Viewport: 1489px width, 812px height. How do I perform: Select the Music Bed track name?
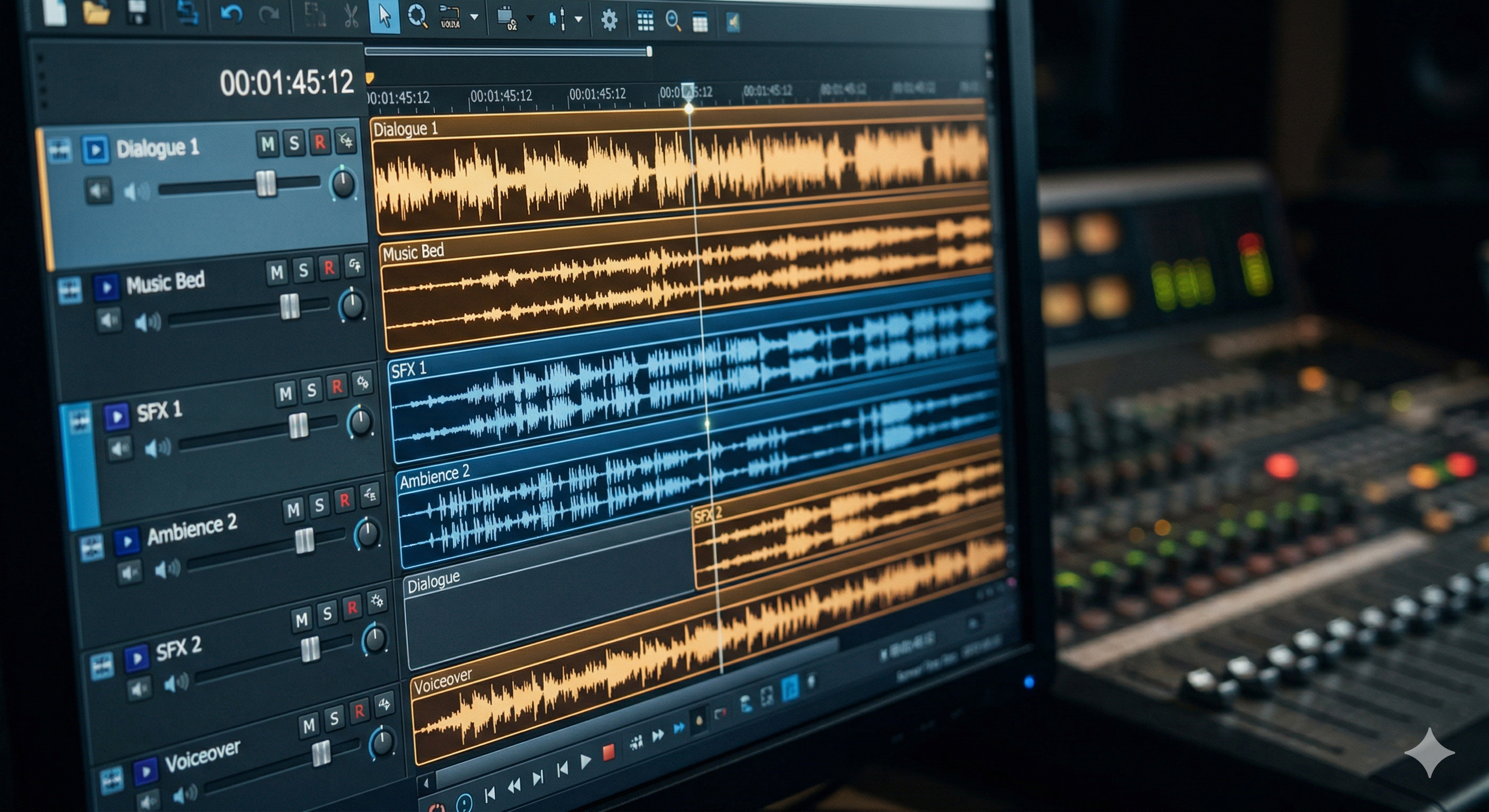166,282
